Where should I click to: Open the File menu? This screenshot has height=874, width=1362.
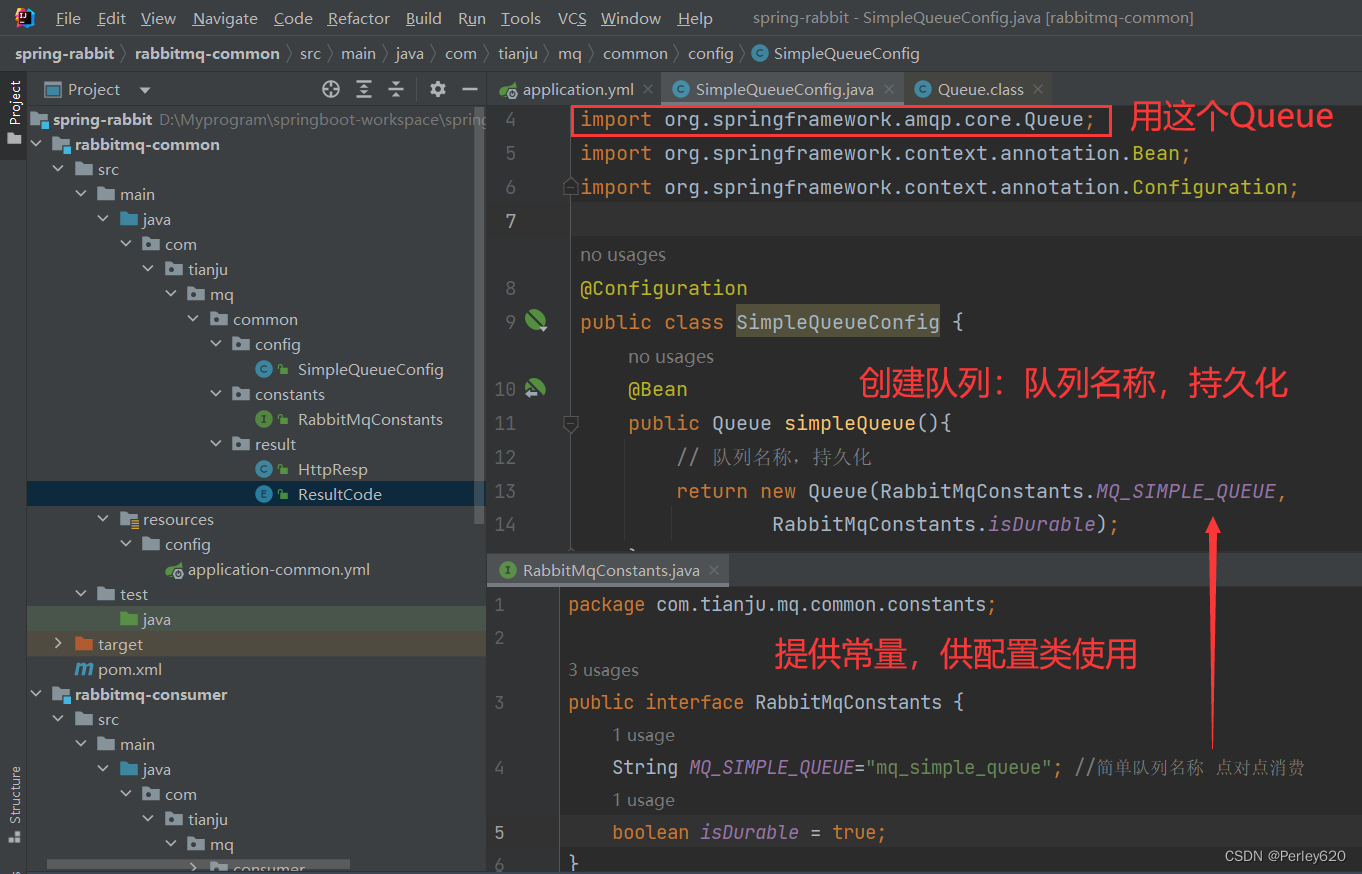coord(68,18)
